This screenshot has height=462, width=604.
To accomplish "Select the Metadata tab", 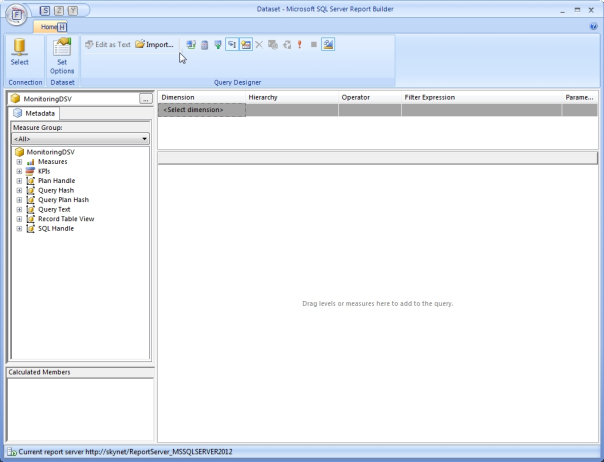I will point(34,113).
